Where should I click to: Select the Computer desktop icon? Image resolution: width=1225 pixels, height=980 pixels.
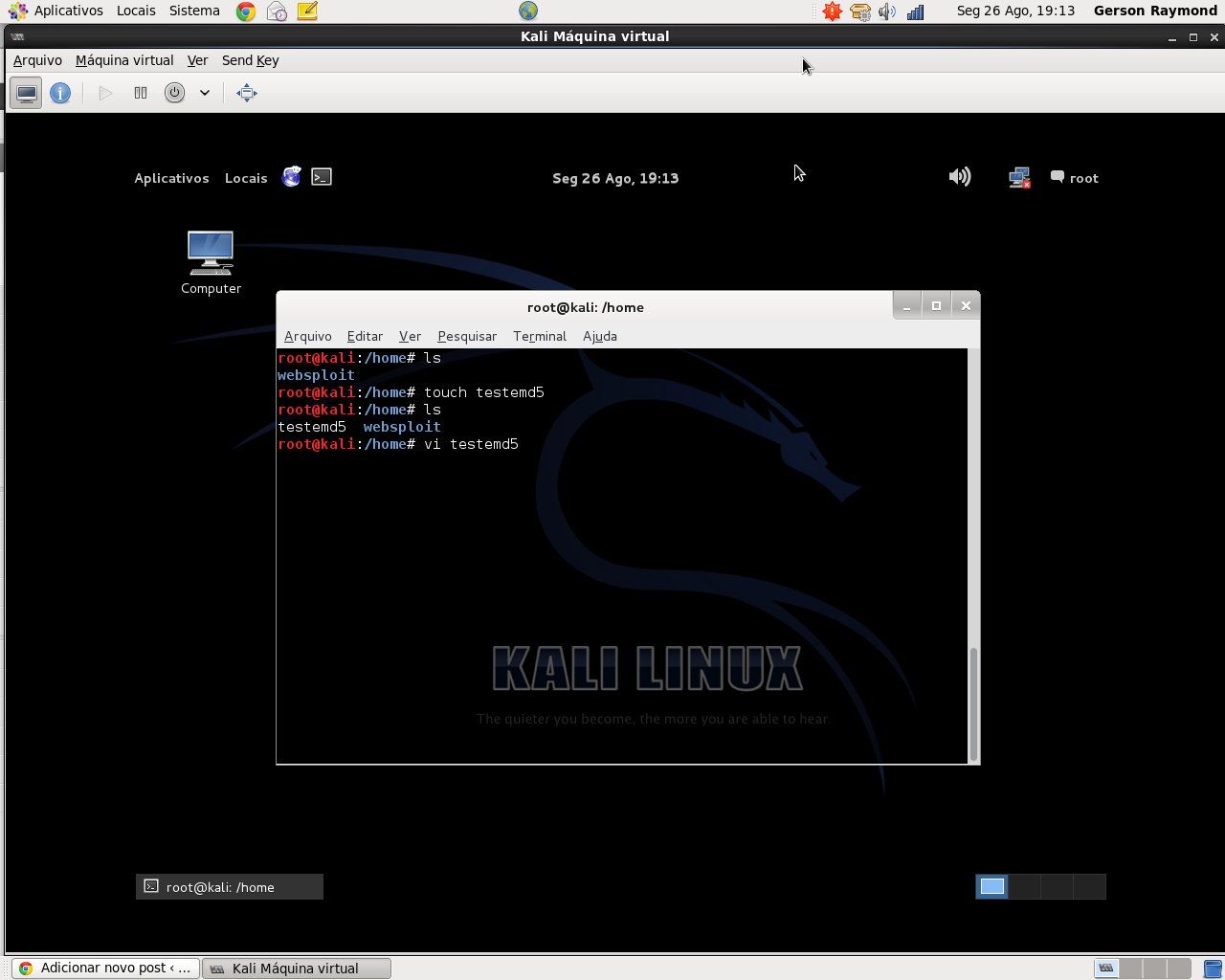point(211,263)
